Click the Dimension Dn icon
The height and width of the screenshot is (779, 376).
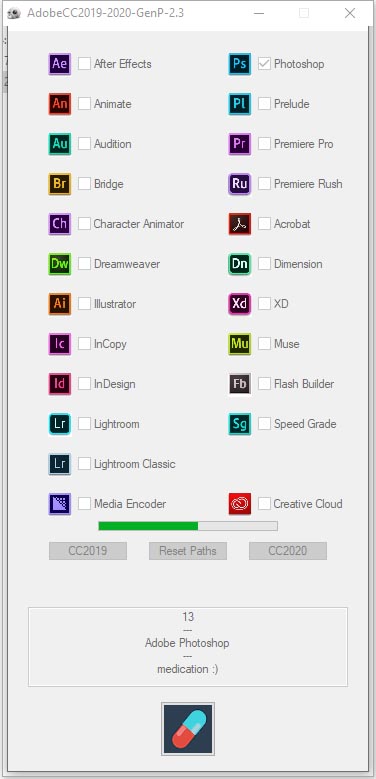click(x=240, y=264)
